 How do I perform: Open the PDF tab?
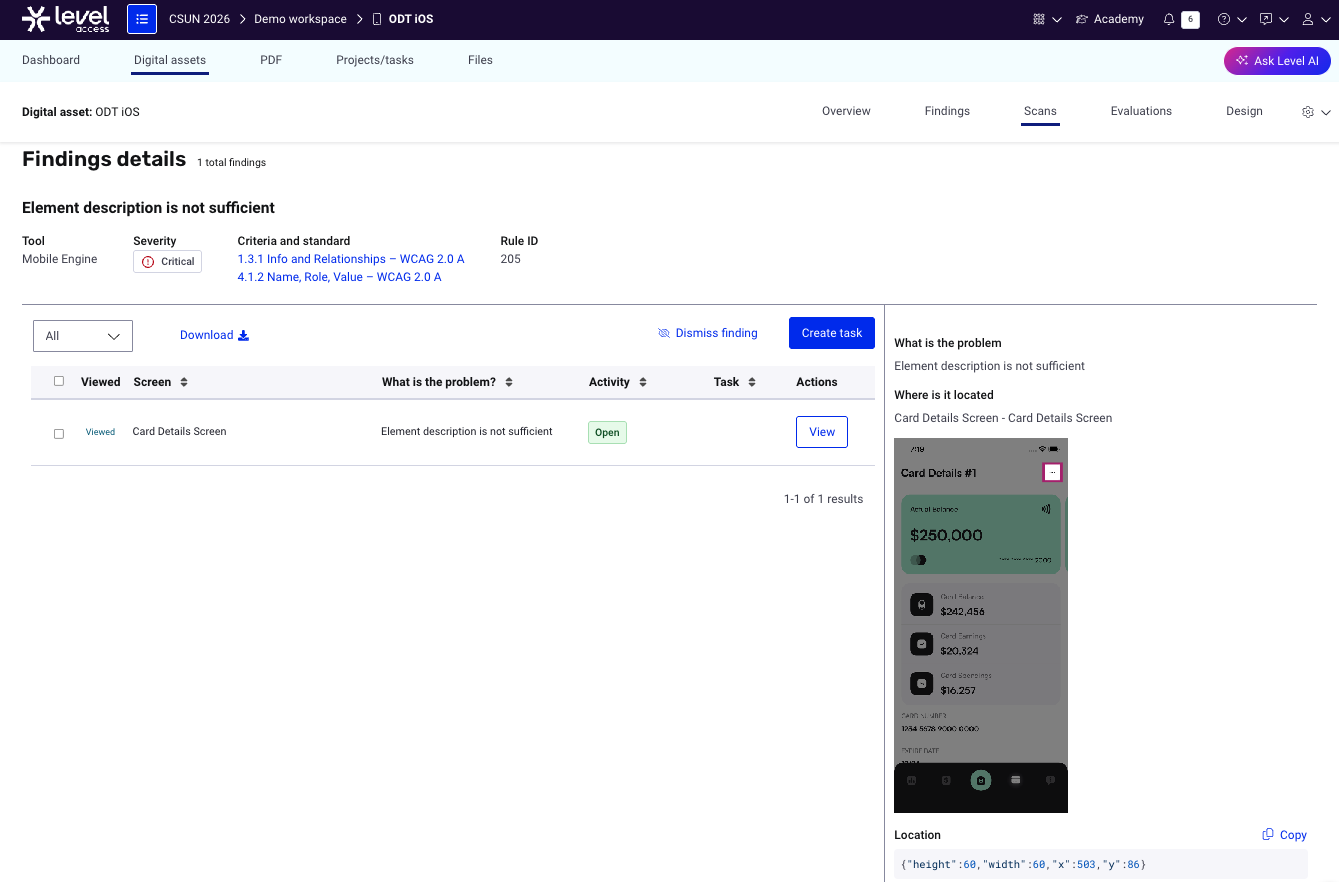(x=271, y=60)
